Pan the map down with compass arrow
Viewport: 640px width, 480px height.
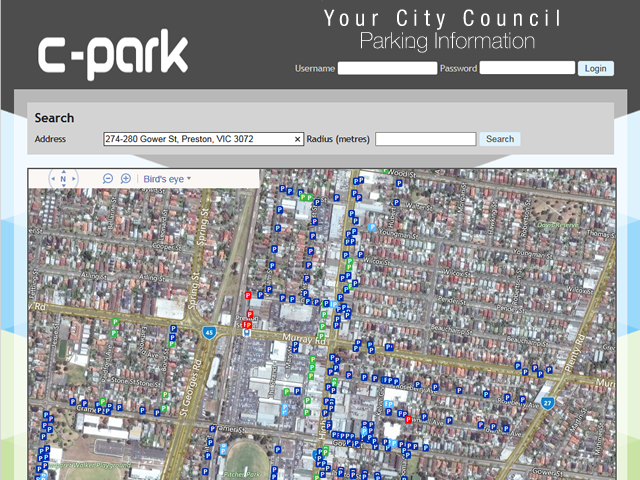(63, 188)
